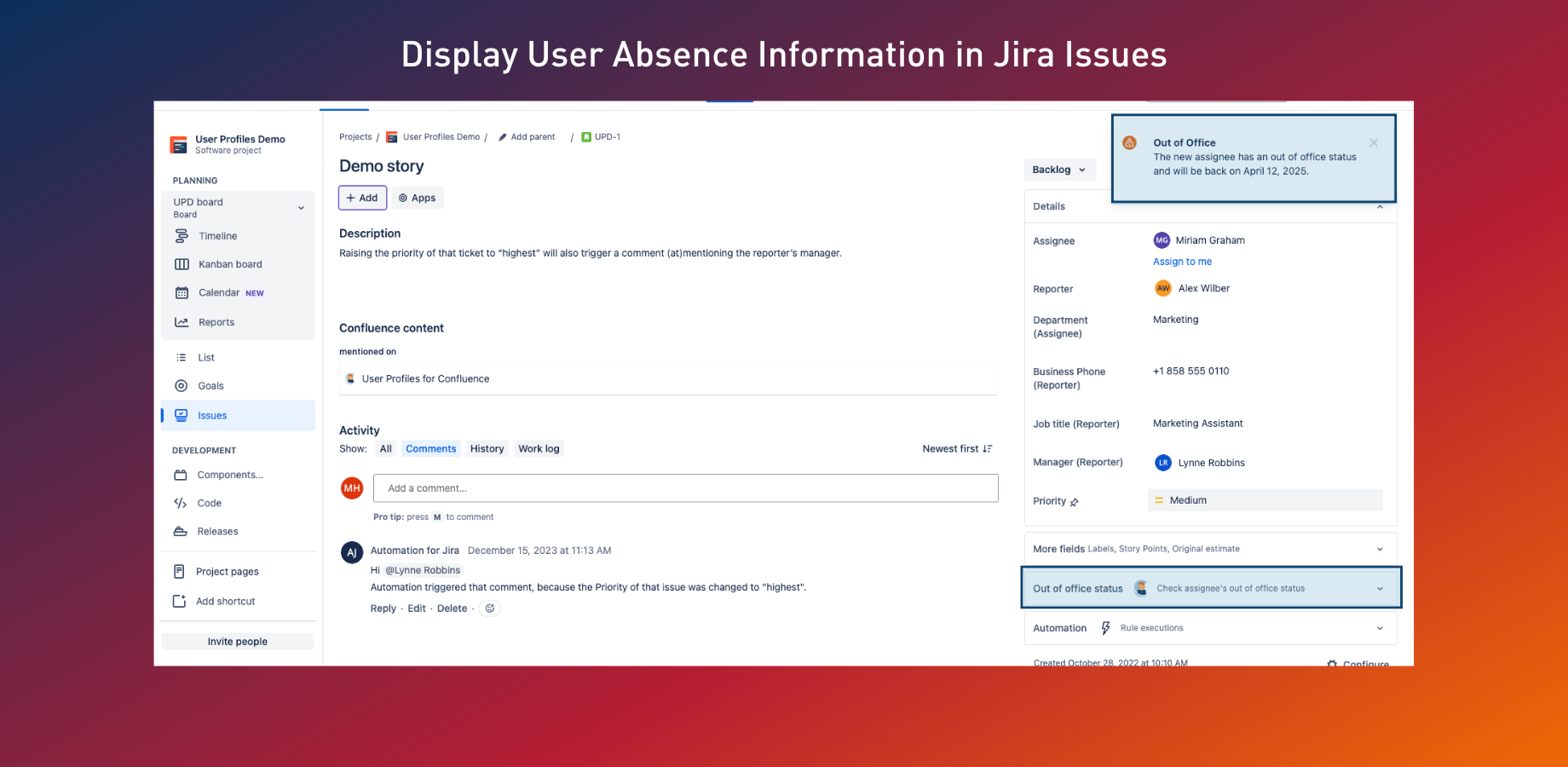The height and width of the screenshot is (767, 1568).
Task: Open the Goals target icon
Action: point(181,386)
